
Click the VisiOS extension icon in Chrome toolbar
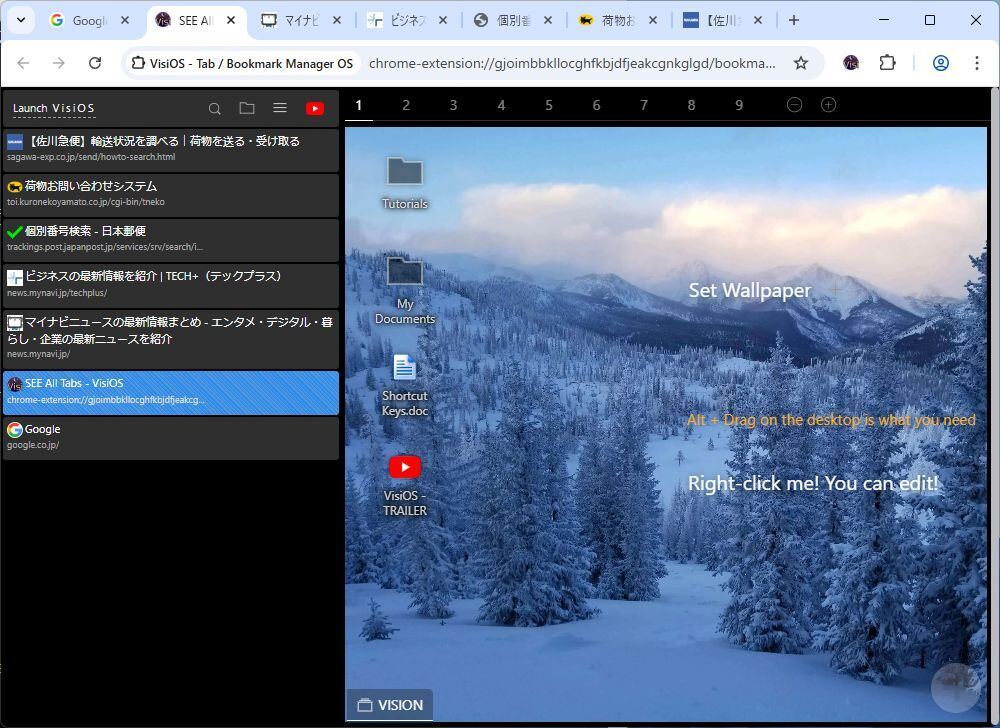pyautogui.click(x=851, y=62)
